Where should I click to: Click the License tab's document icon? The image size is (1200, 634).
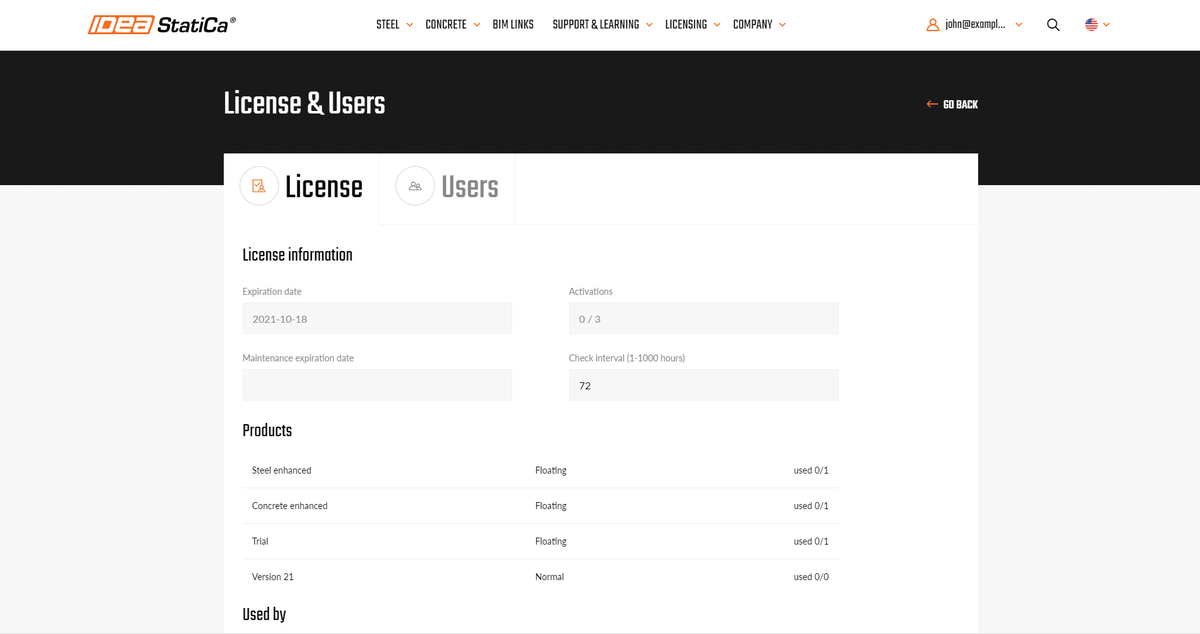pos(259,186)
